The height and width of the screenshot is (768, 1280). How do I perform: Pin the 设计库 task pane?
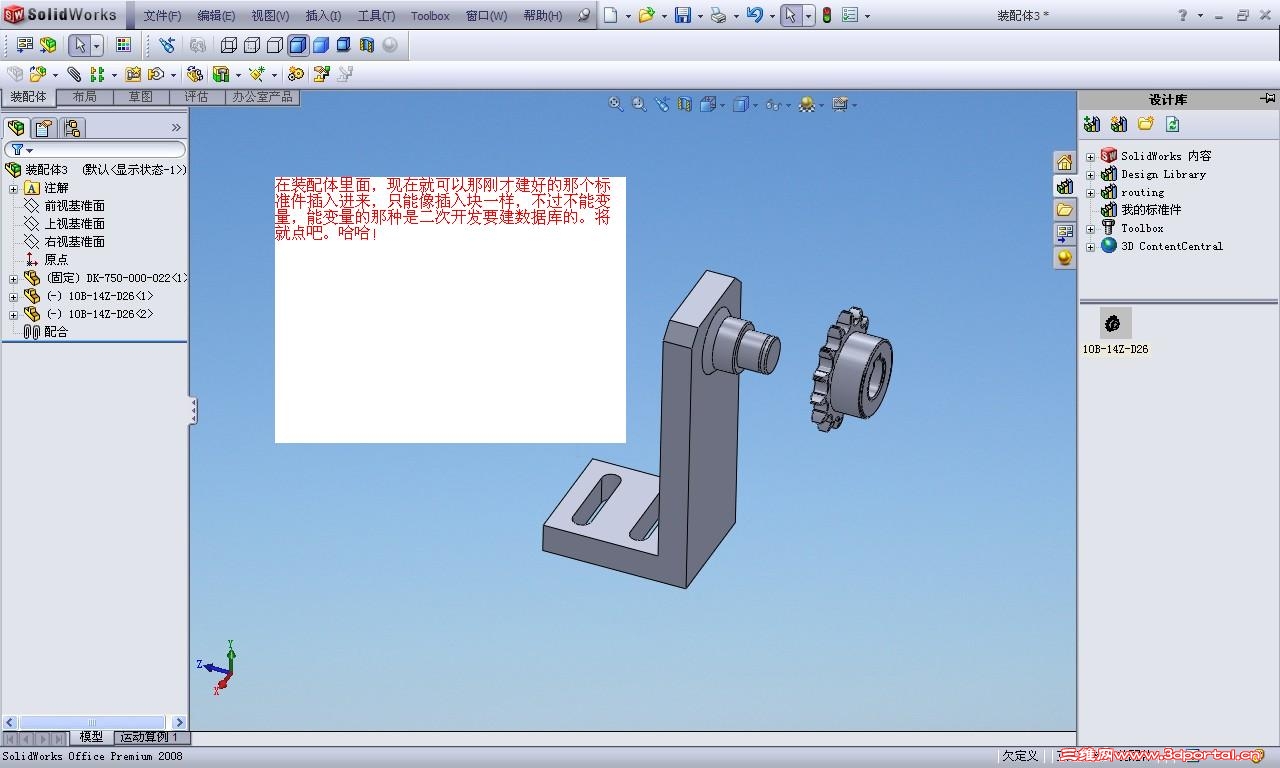[x=1268, y=98]
